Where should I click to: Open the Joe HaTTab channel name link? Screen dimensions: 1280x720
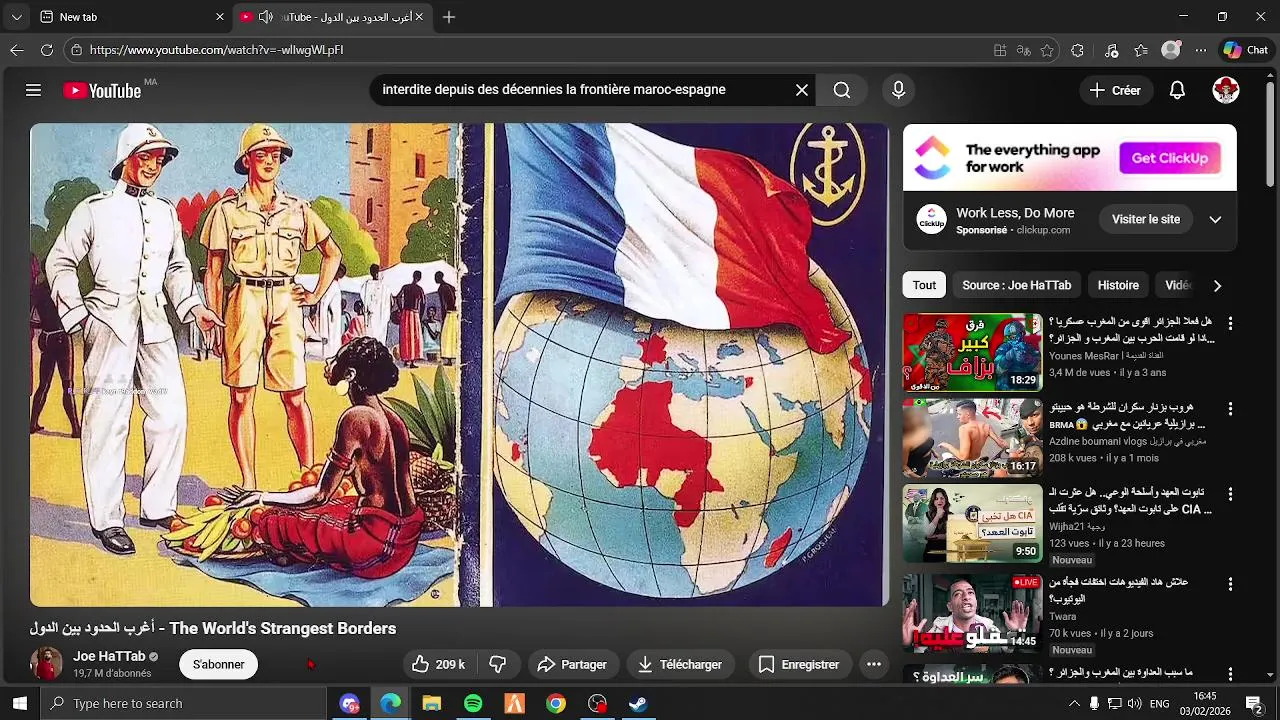109,656
